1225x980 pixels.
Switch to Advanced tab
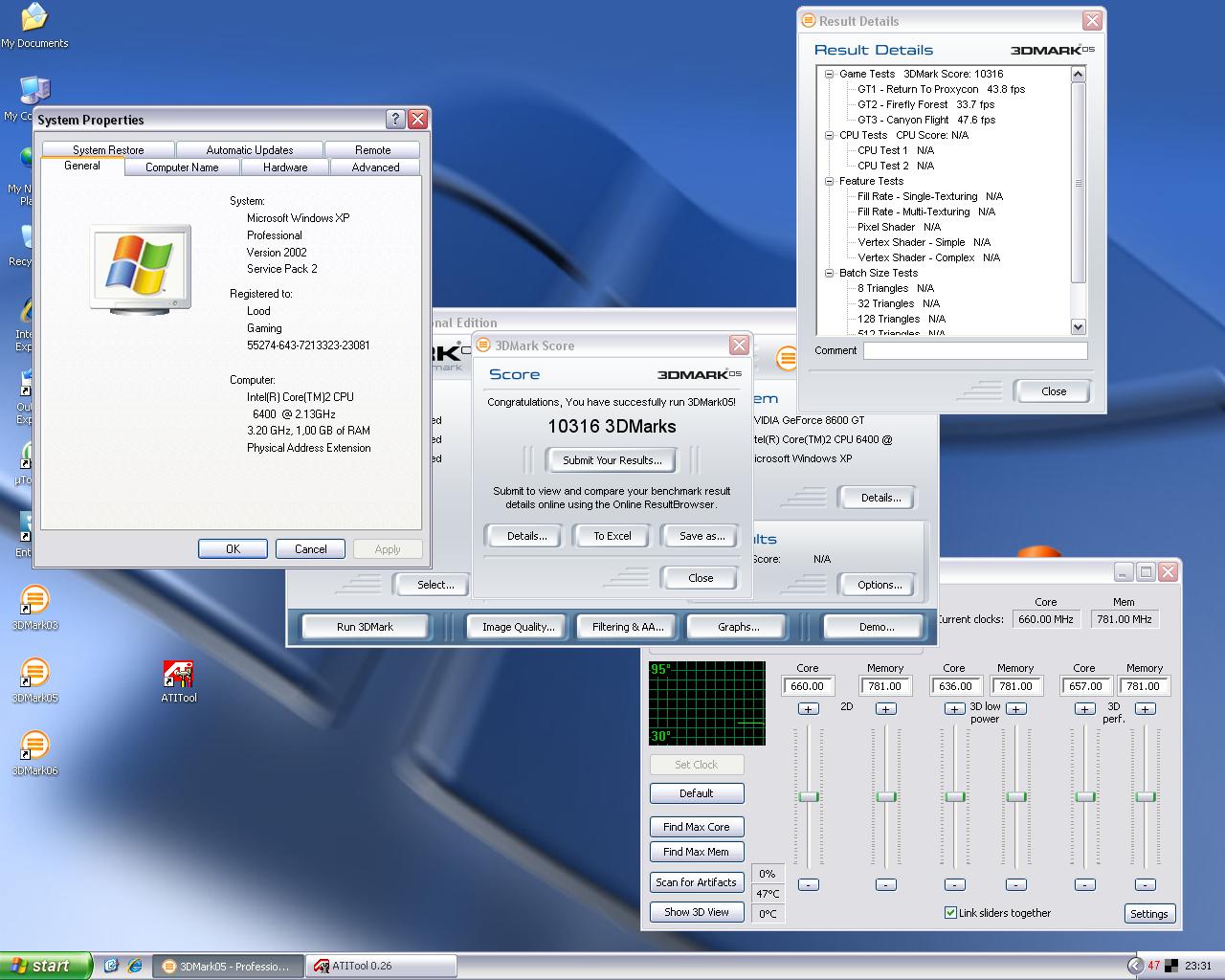tap(375, 167)
